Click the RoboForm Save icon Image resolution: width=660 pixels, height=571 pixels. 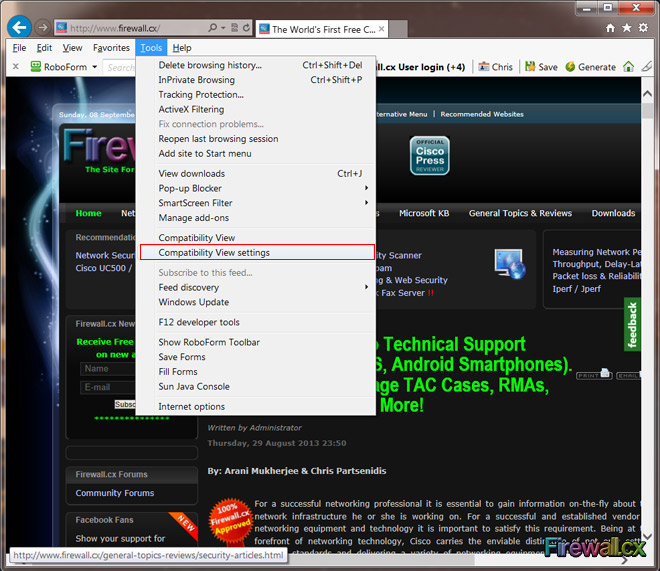530,66
